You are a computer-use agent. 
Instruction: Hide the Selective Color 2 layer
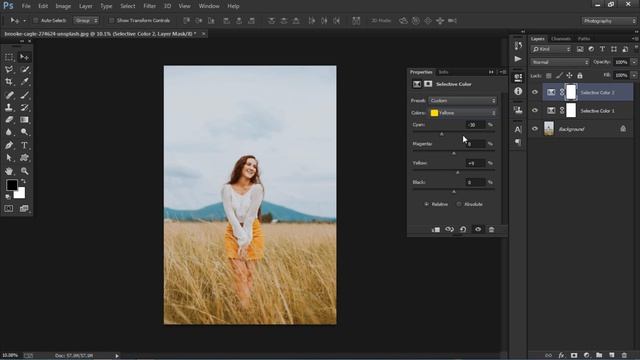(x=535, y=92)
